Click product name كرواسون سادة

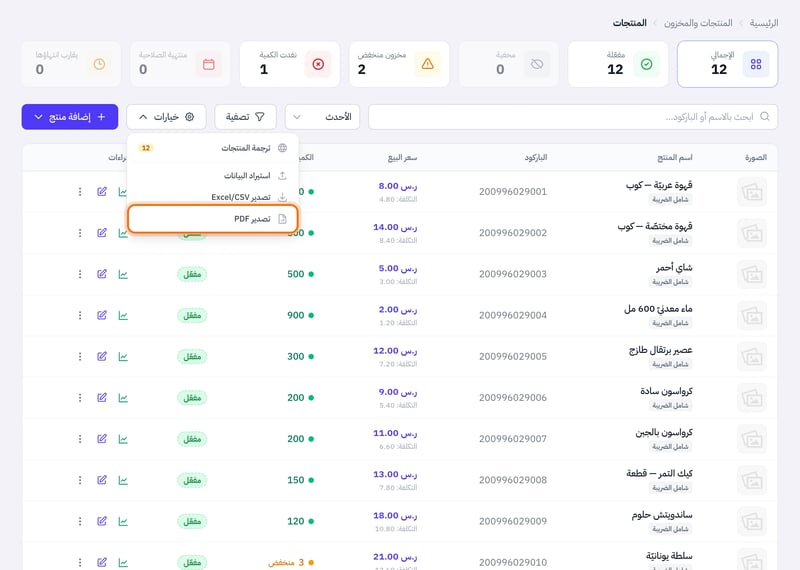click(x=666, y=391)
